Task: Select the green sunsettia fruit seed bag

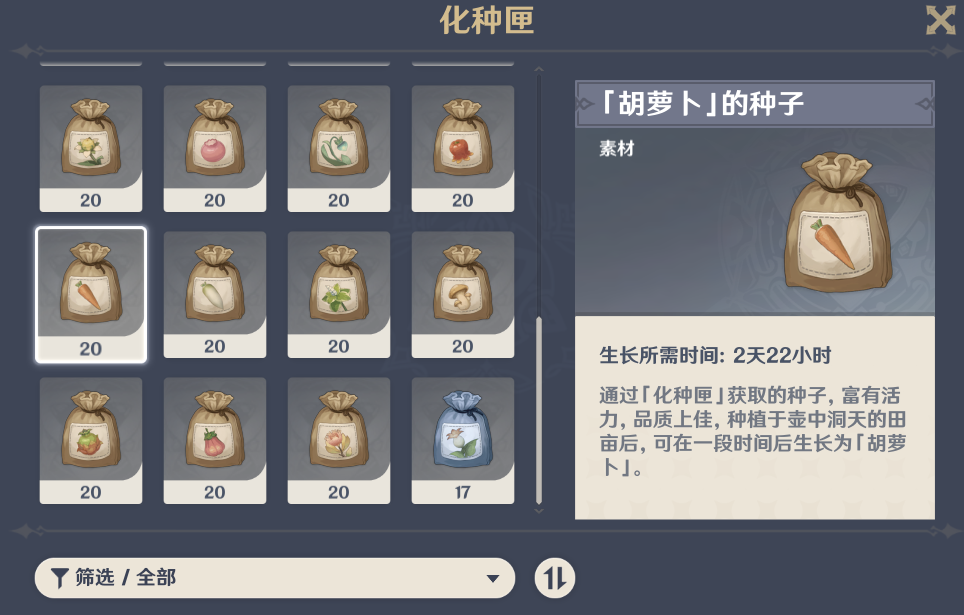Action: click(91, 440)
